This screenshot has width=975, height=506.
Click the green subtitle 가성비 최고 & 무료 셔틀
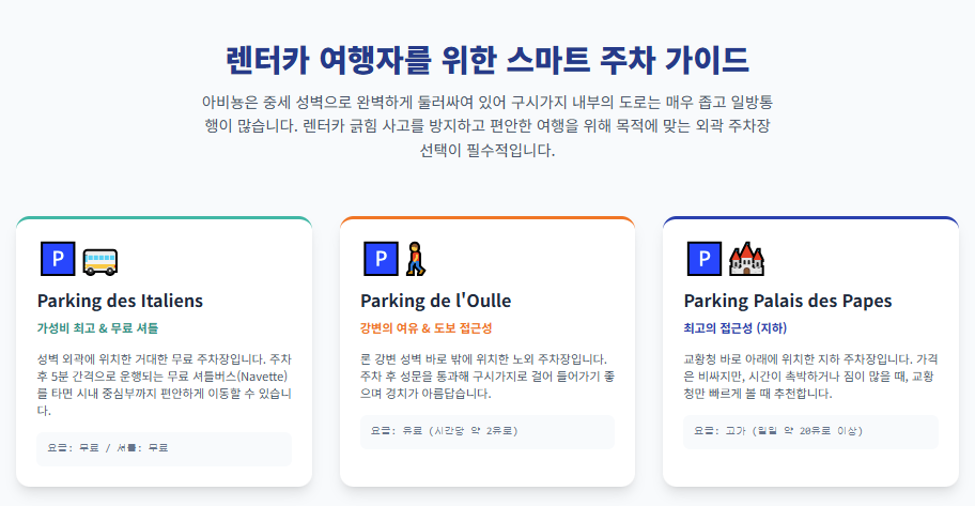[98, 328]
